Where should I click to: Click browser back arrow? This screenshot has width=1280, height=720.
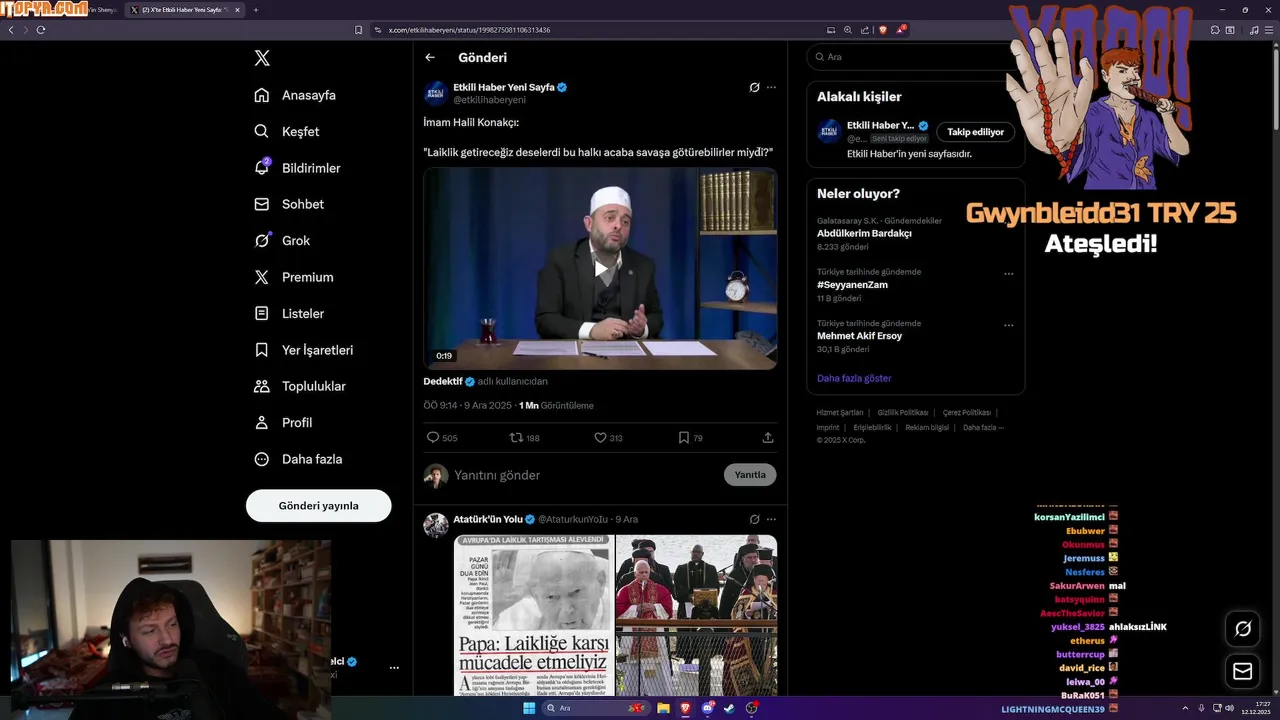click(x=11, y=30)
